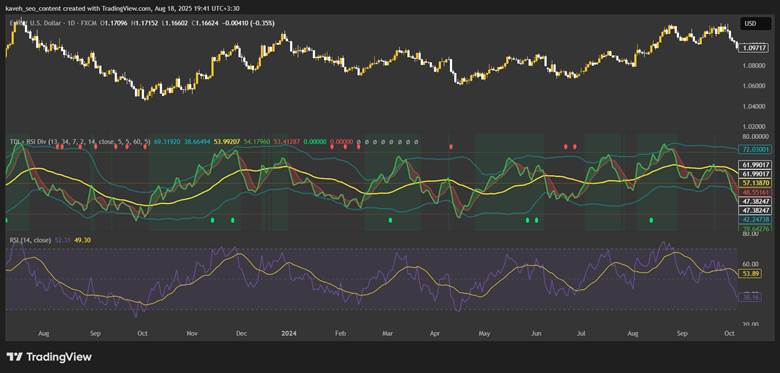The width and height of the screenshot is (780, 373).
Task: Click the indicator value 38.66494
Action: pos(198,142)
